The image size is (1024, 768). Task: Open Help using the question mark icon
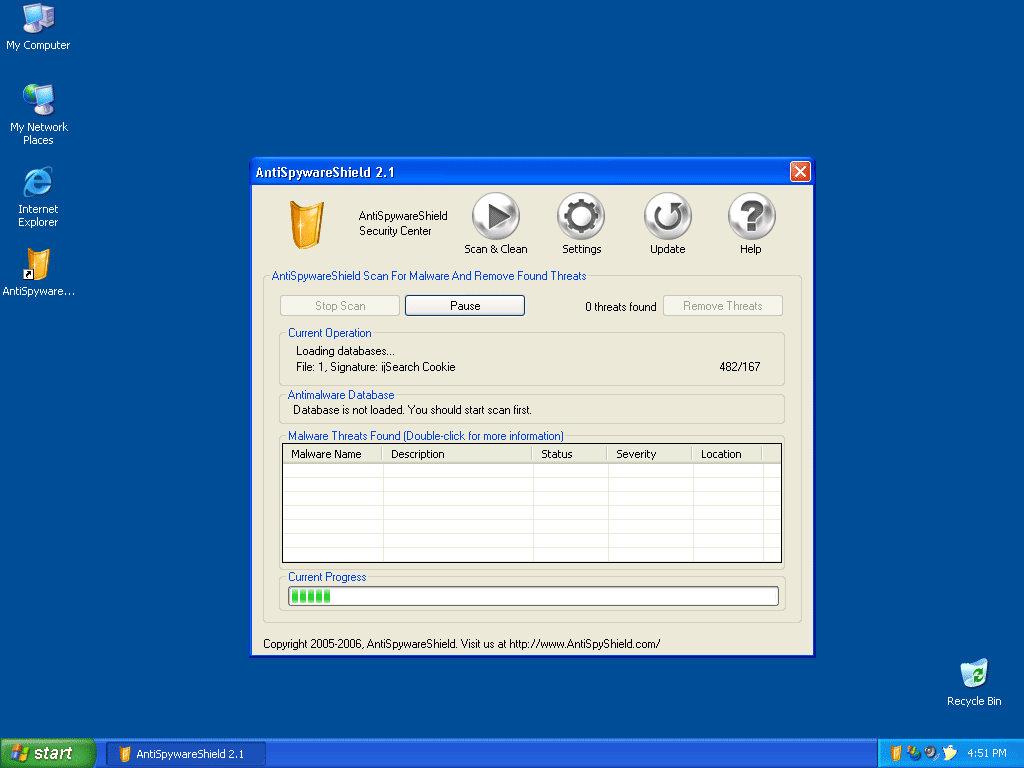click(x=750, y=215)
